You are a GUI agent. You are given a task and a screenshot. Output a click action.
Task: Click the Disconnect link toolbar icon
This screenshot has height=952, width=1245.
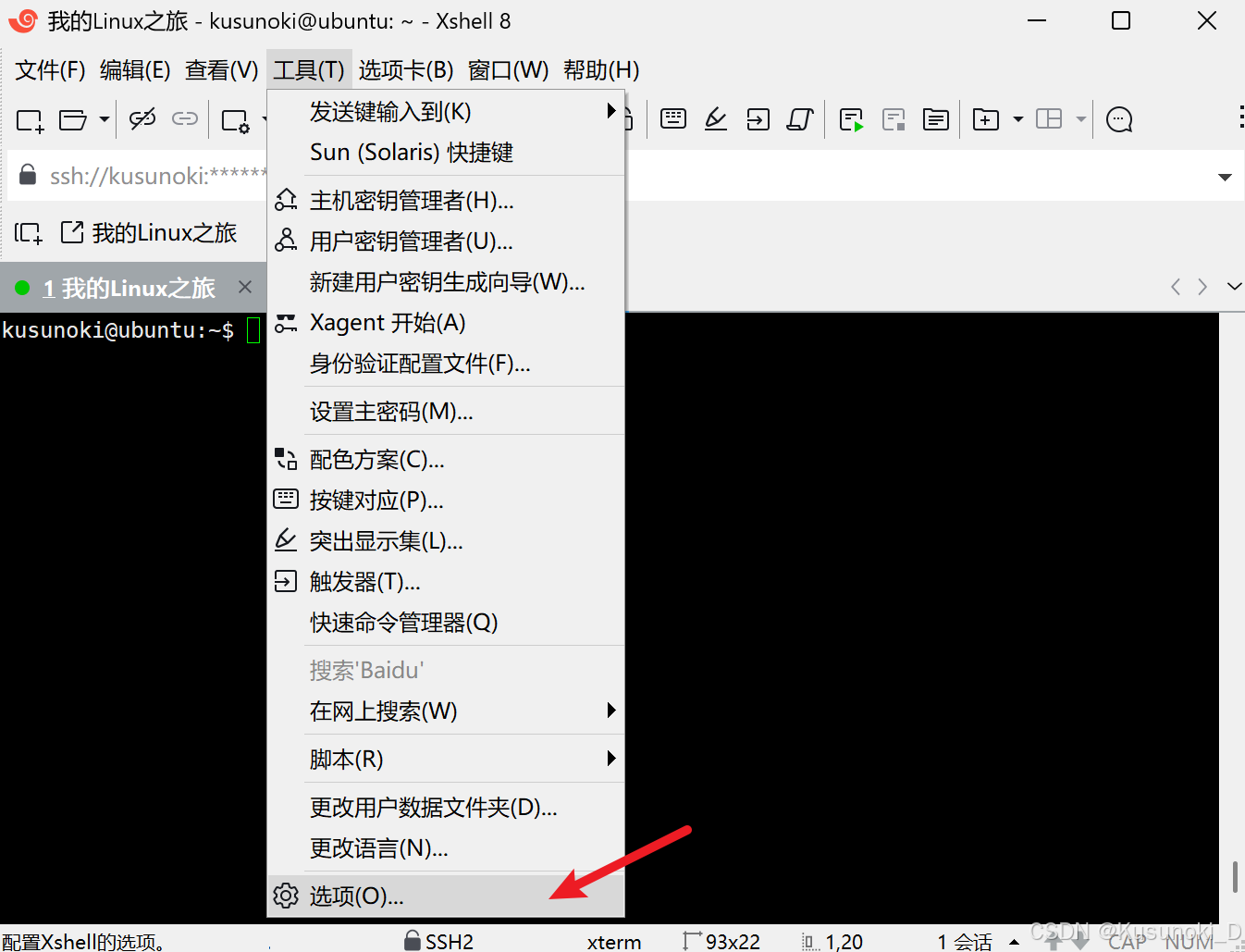pyautogui.click(x=142, y=118)
